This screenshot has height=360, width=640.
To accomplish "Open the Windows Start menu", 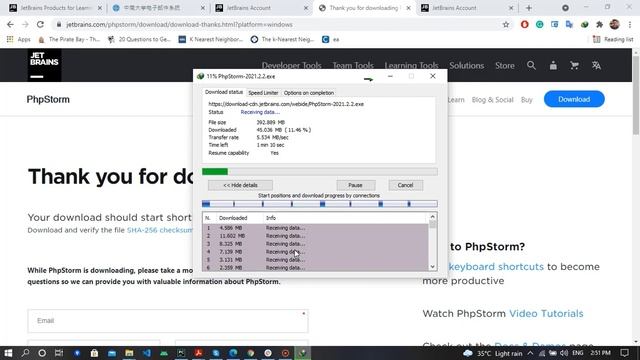I will click(x=8, y=353).
